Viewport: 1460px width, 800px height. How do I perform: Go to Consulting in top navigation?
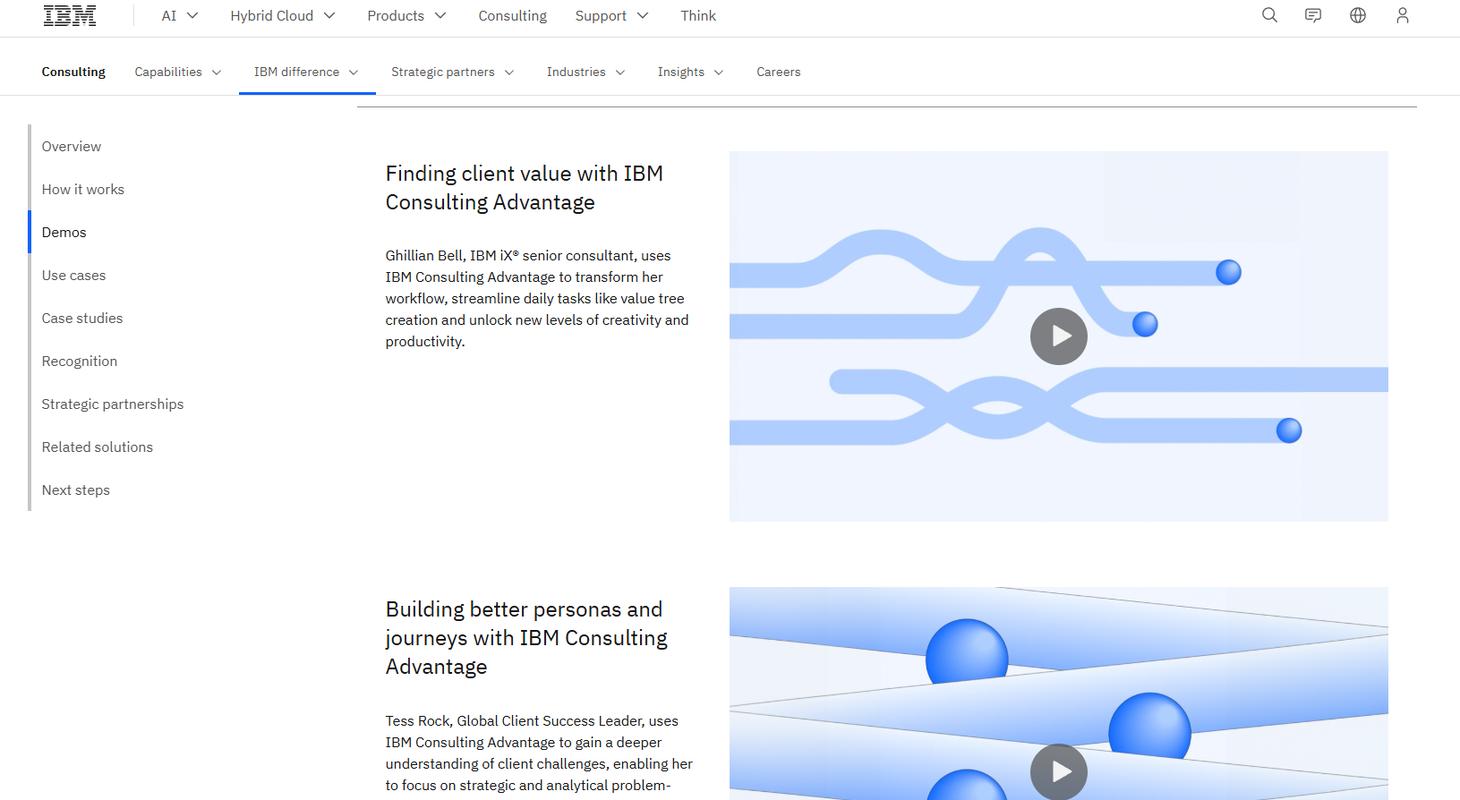512,16
